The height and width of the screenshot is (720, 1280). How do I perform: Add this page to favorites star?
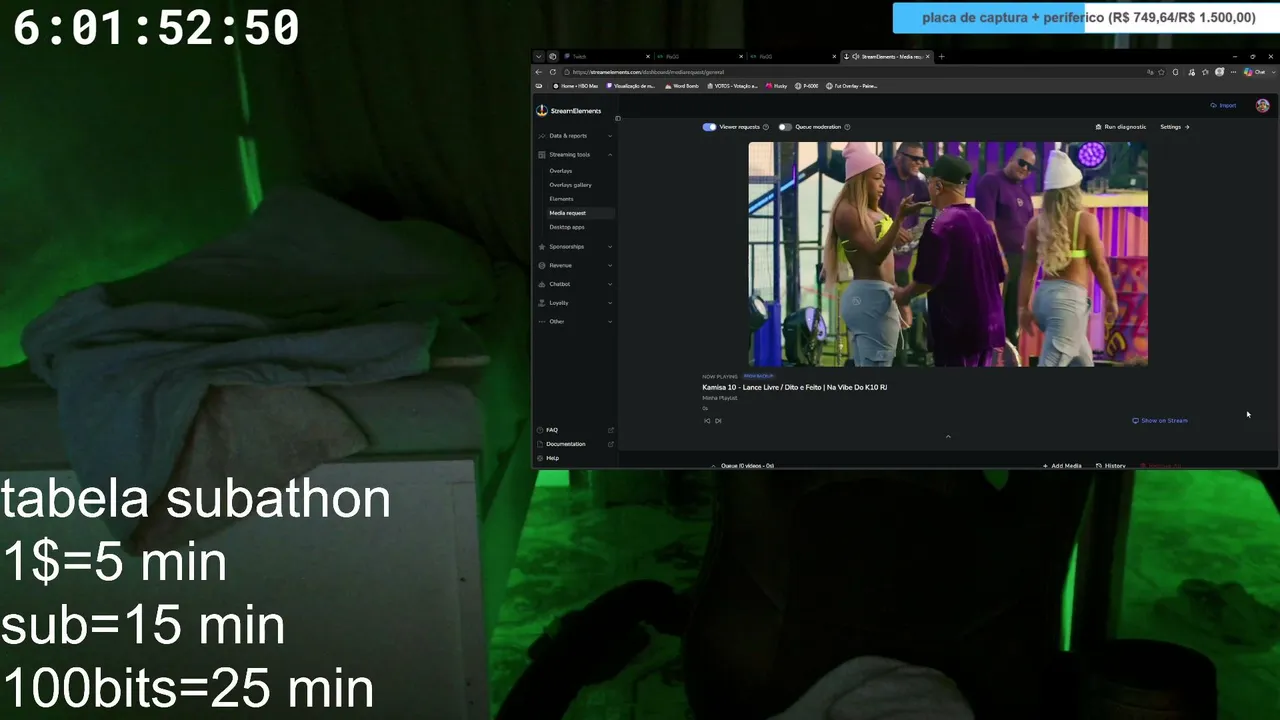pos(1163,72)
